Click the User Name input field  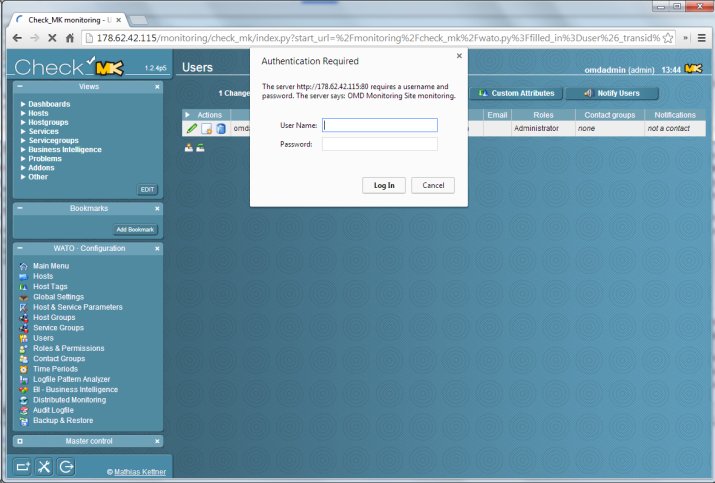pyautogui.click(x=380, y=125)
